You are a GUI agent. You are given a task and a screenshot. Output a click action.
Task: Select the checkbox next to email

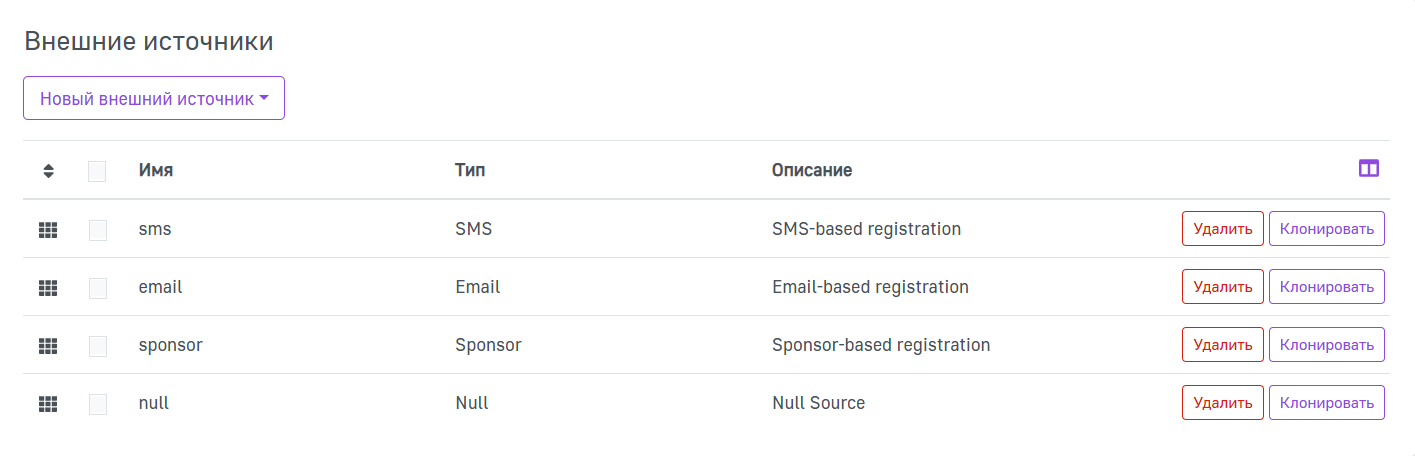(x=97, y=288)
